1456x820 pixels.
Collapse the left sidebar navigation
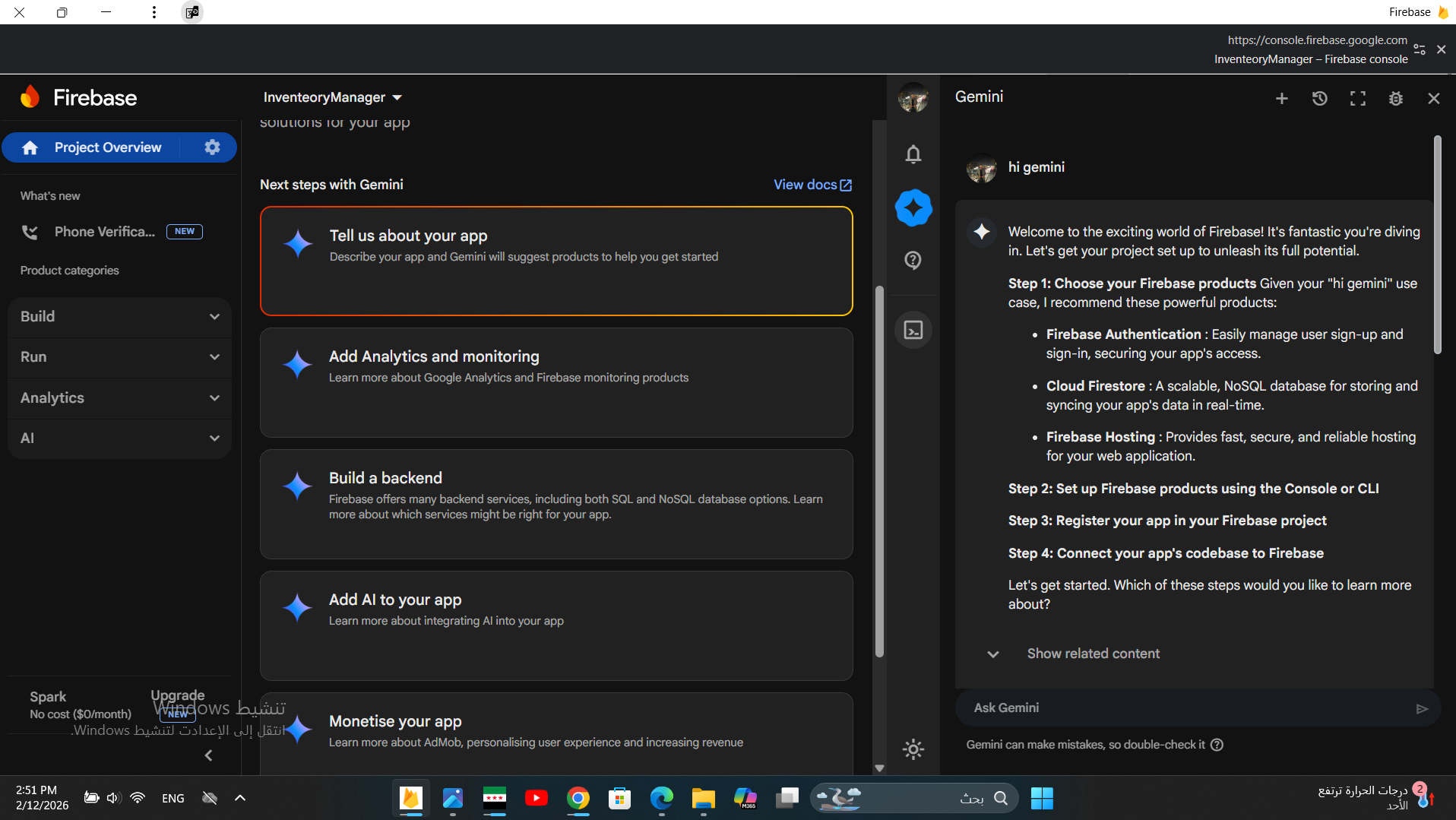[208, 755]
